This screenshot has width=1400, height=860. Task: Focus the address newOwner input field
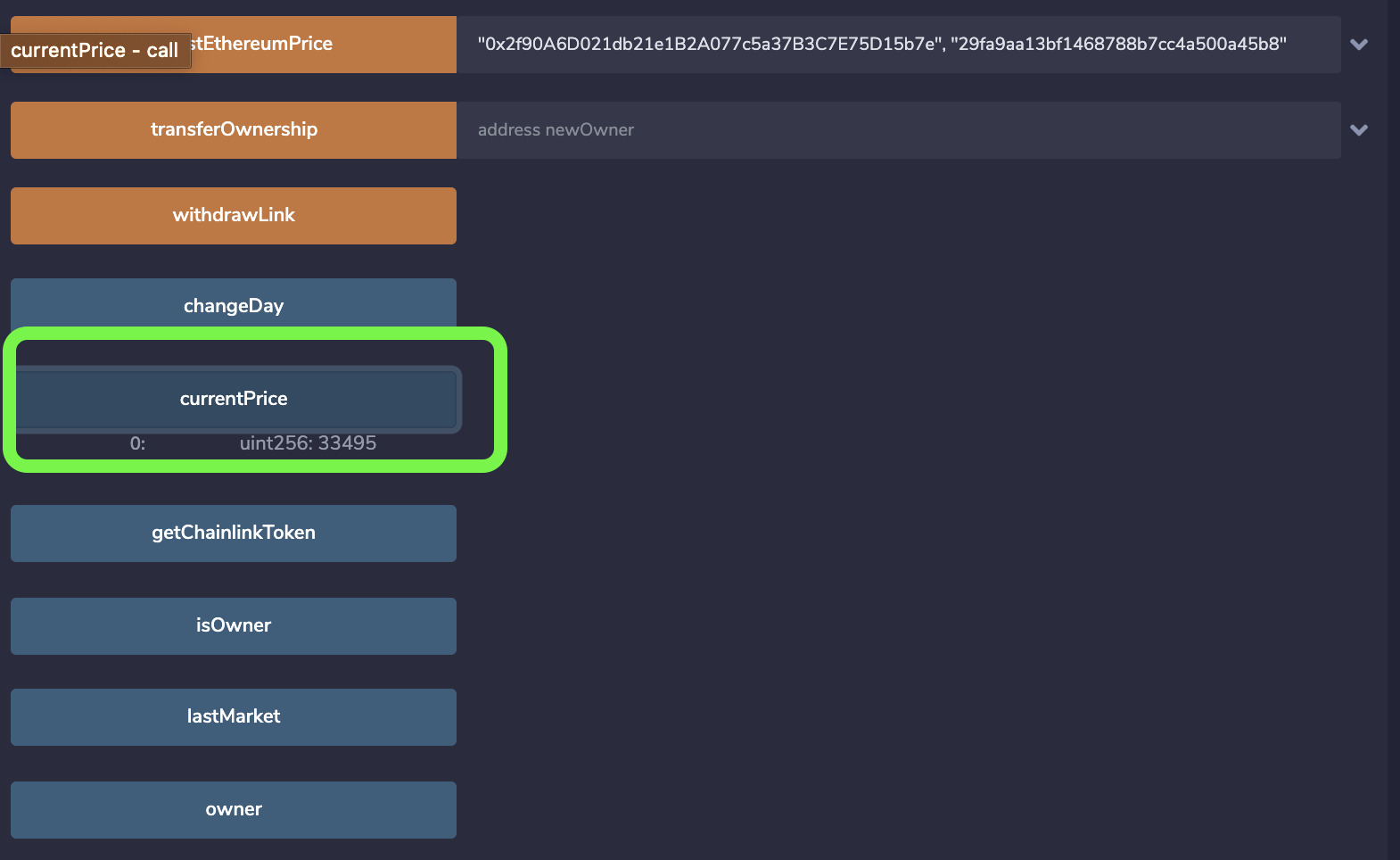(x=898, y=130)
